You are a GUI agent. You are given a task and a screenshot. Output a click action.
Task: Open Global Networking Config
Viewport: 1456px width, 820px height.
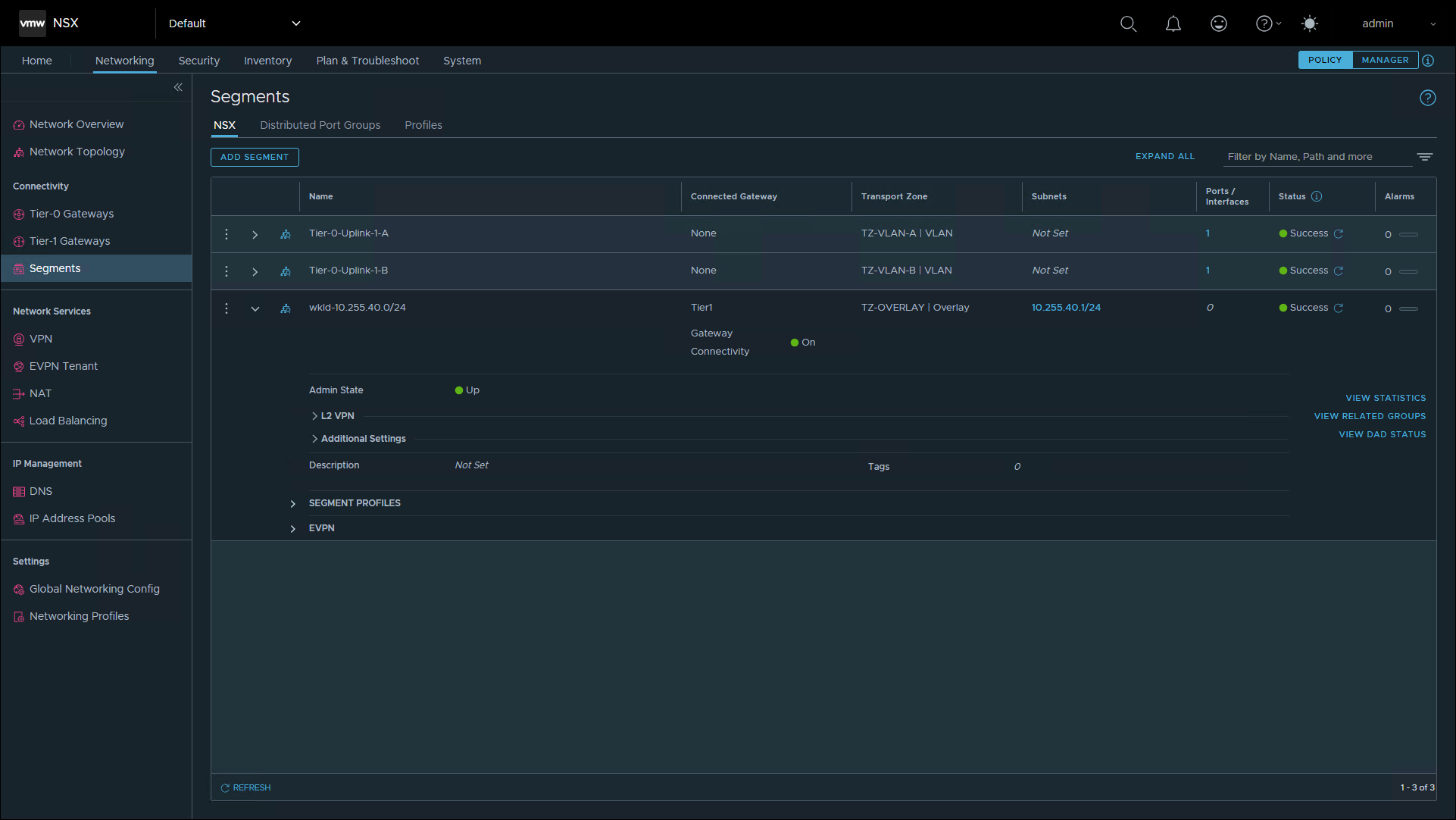coord(95,589)
